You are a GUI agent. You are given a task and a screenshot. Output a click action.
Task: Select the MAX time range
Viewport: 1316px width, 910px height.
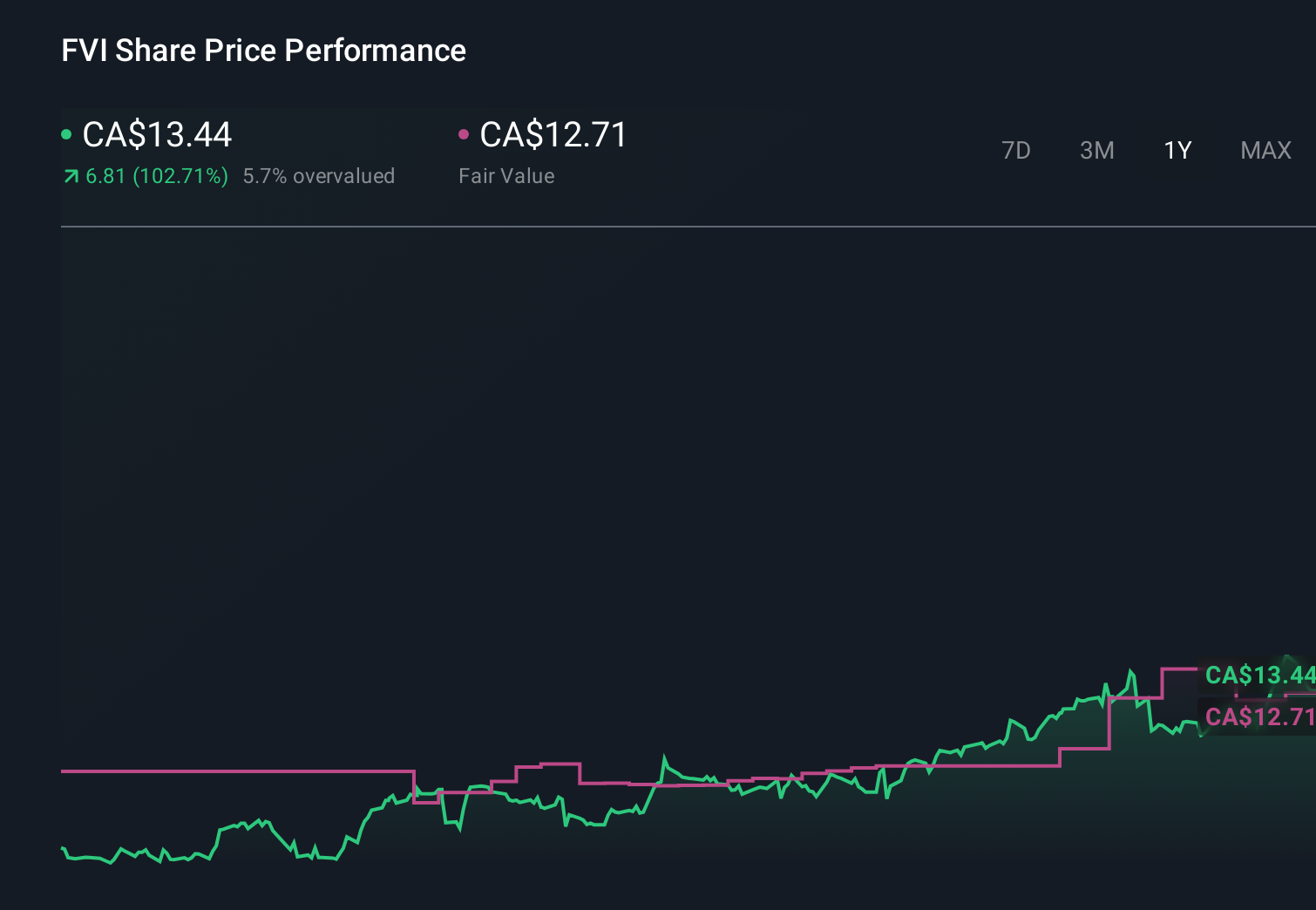(x=1265, y=150)
